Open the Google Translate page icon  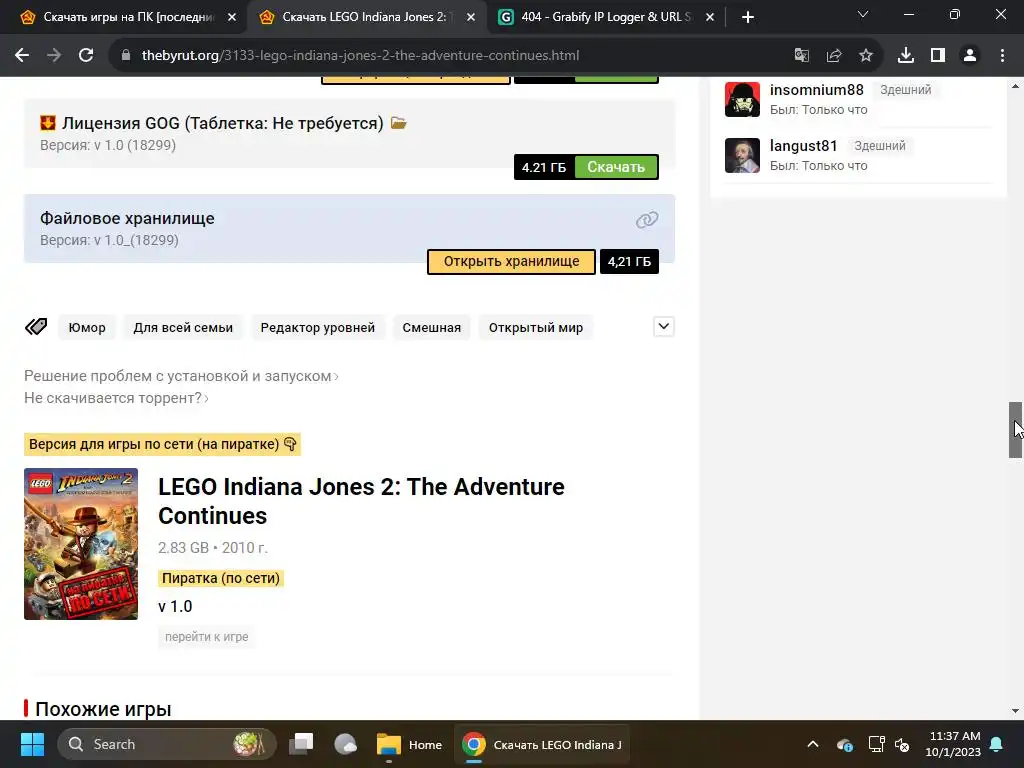[801, 56]
